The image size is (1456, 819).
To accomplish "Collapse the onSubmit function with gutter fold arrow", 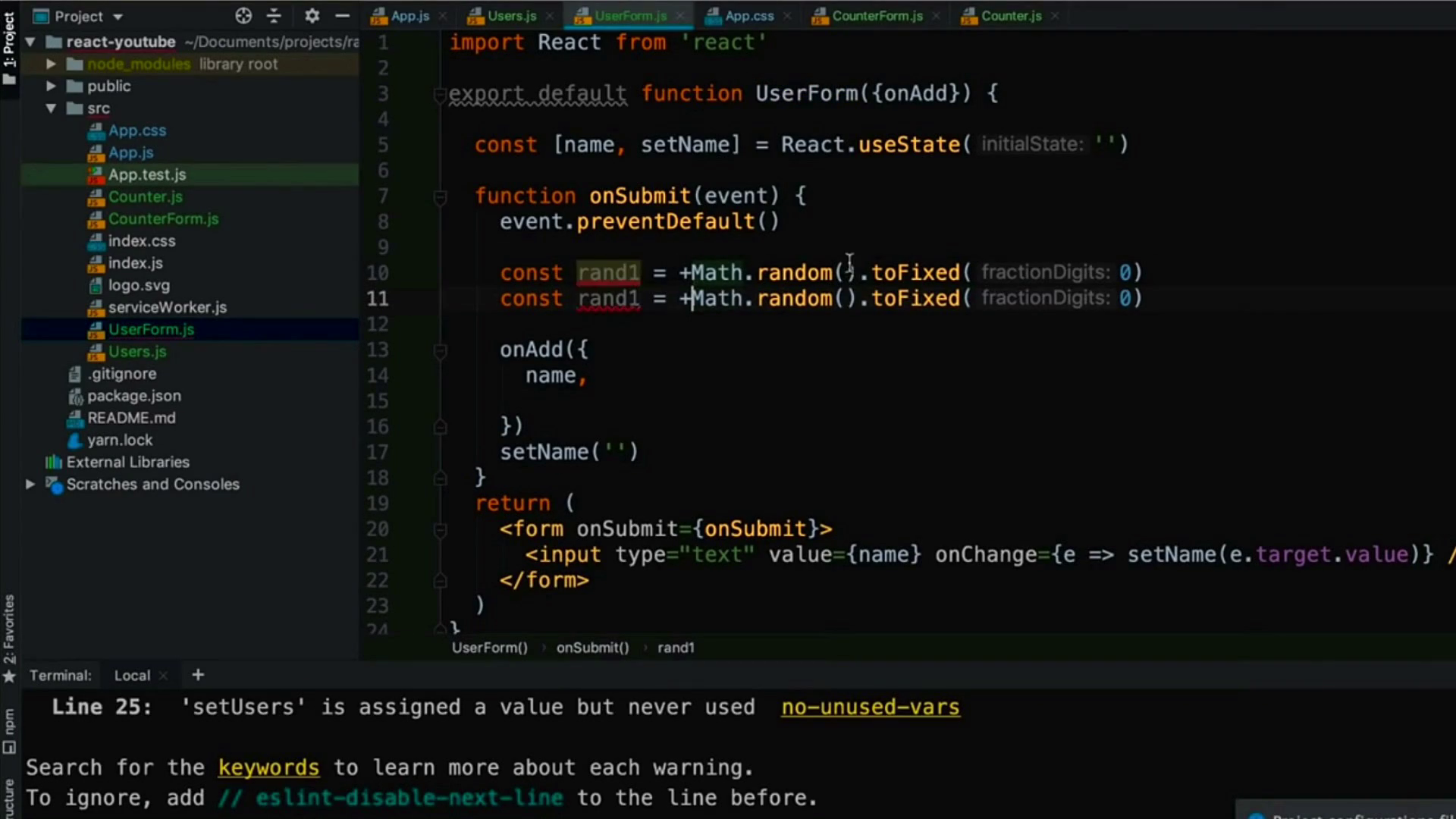I will [440, 196].
